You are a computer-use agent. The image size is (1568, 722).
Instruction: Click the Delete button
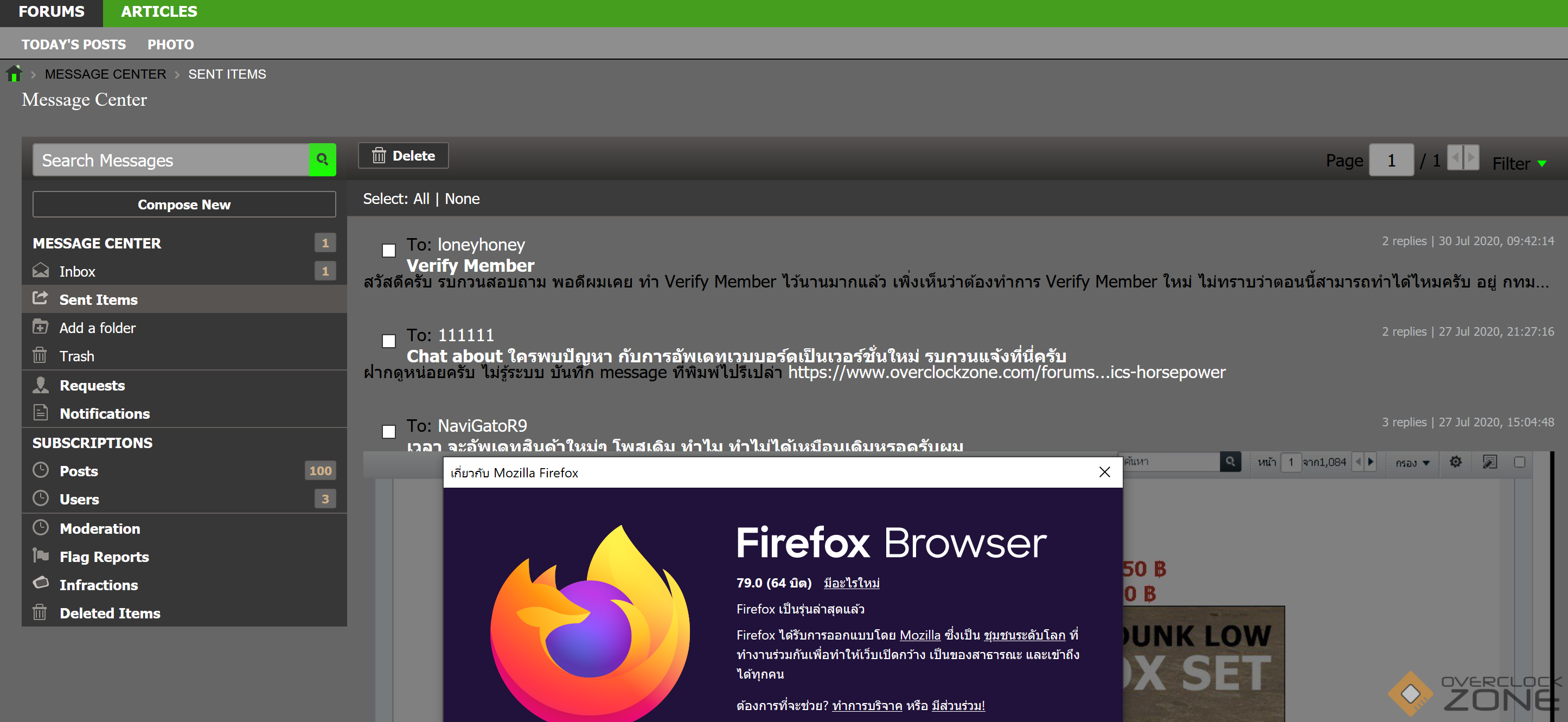403,155
